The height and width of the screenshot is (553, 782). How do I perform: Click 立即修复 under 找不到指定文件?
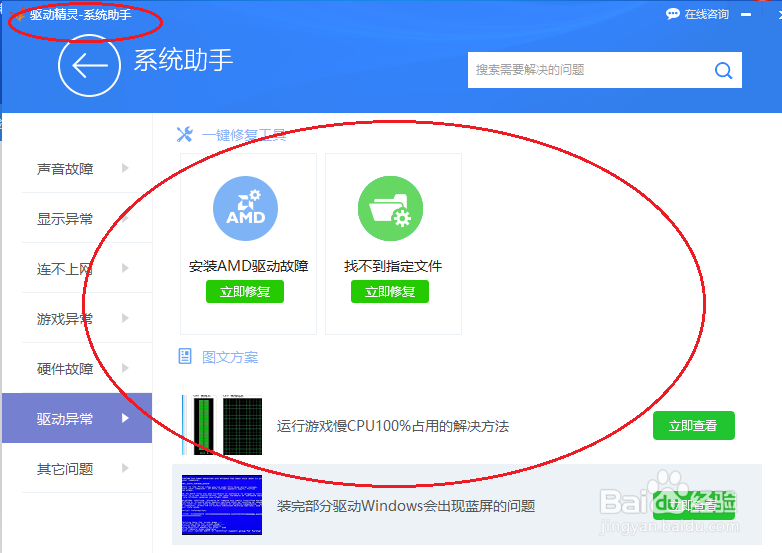[390, 292]
